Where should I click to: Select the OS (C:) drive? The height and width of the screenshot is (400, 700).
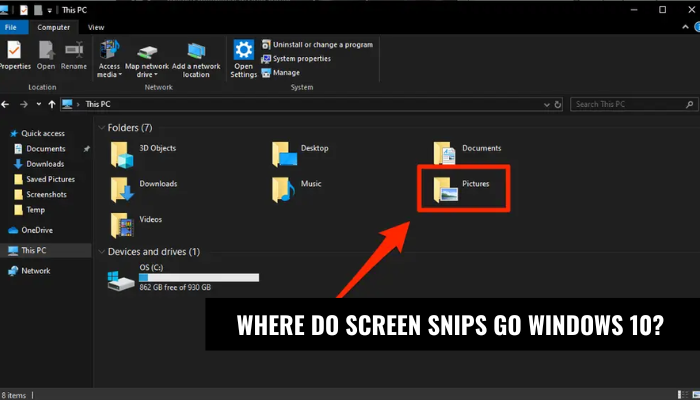click(183, 278)
